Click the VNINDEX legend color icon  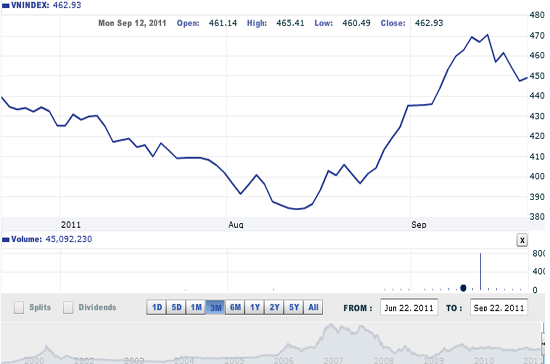[x=6, y=6]
